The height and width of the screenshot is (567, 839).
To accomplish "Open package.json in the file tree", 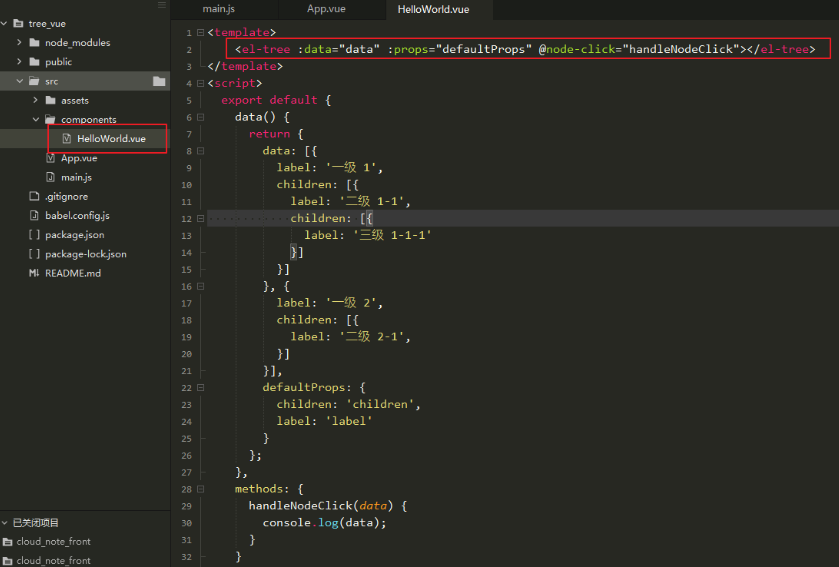I will pyautogui.click(x=74, y=235).
